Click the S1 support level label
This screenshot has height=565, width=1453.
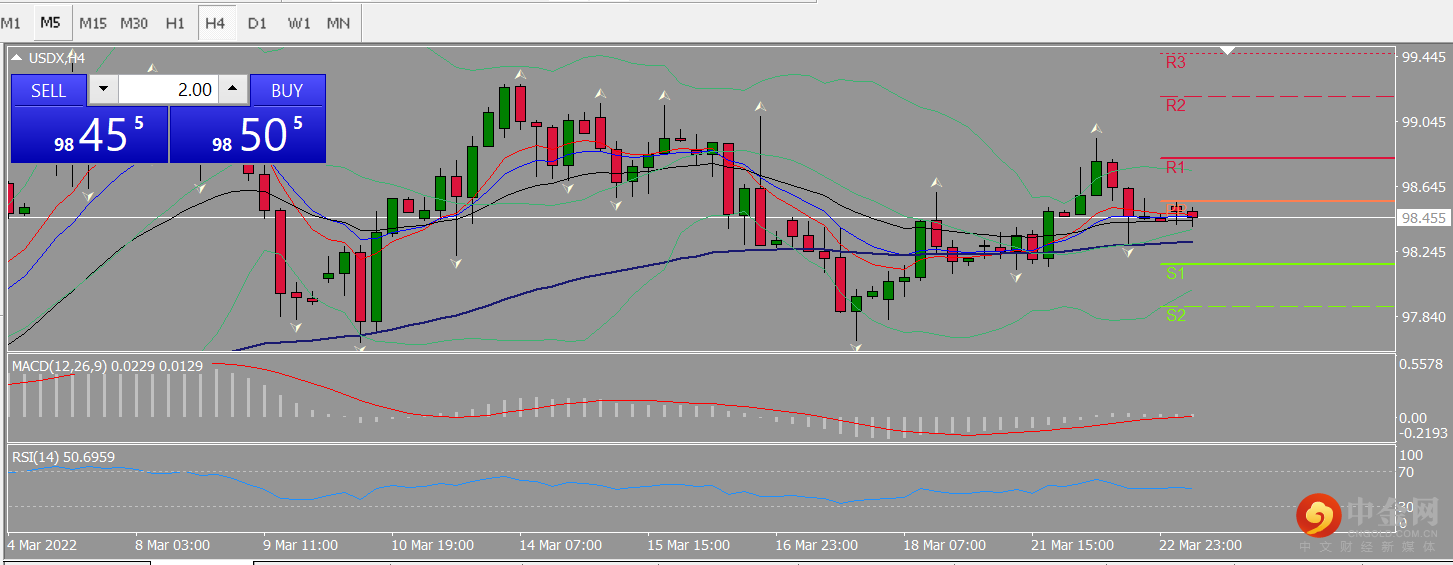[1176, 272]
